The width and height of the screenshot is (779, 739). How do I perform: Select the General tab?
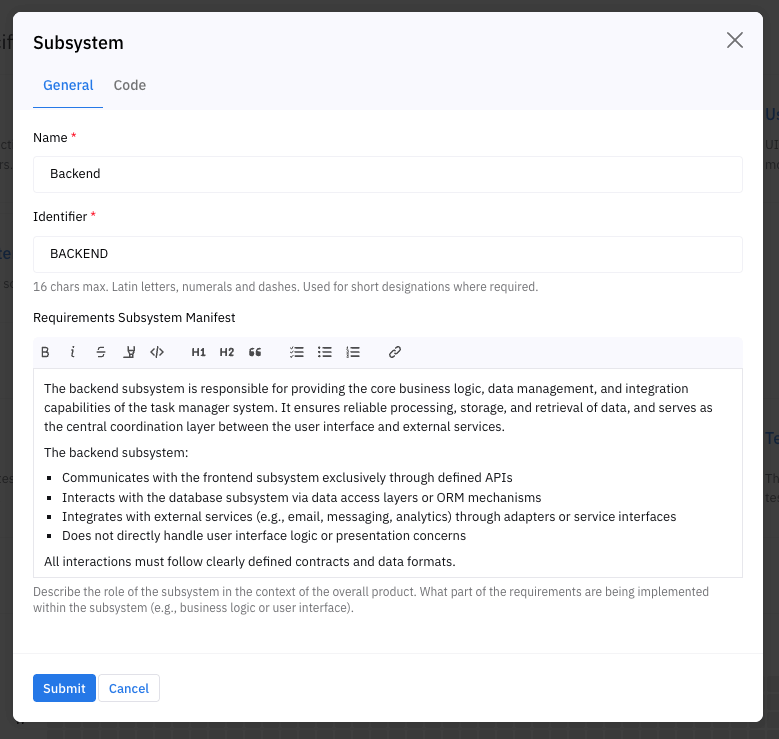pyautogui.click(x=68, y=86)
